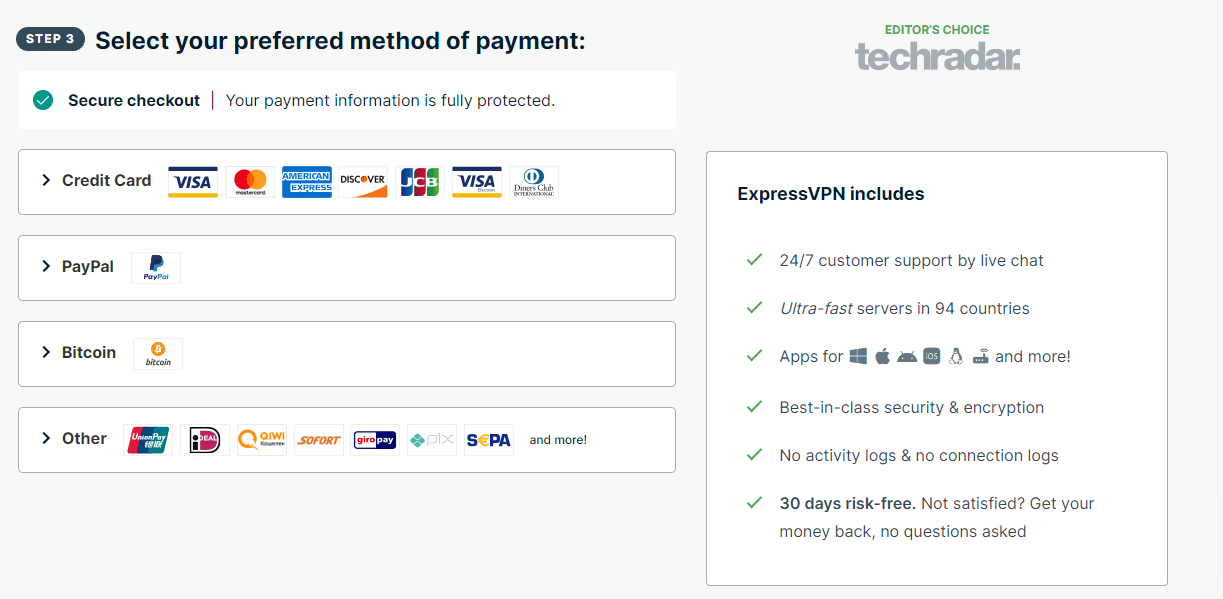This screenshot has width=1223, height=599.
Task: Click the Discover card icon
Action: pos(363,182)
